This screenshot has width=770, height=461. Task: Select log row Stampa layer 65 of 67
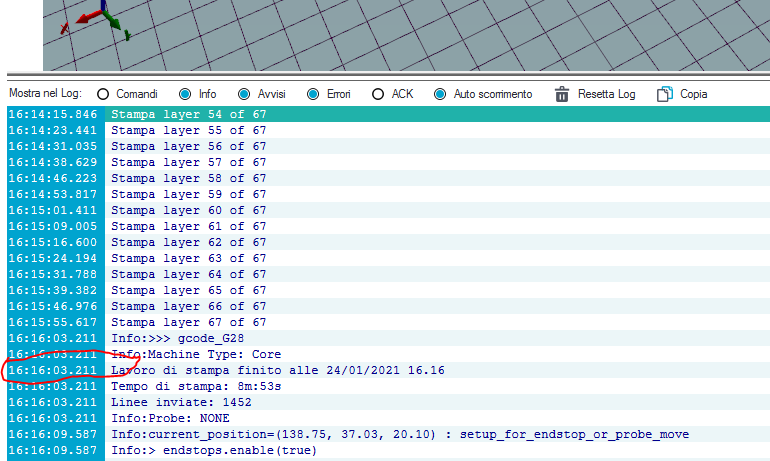pos(388,290)
